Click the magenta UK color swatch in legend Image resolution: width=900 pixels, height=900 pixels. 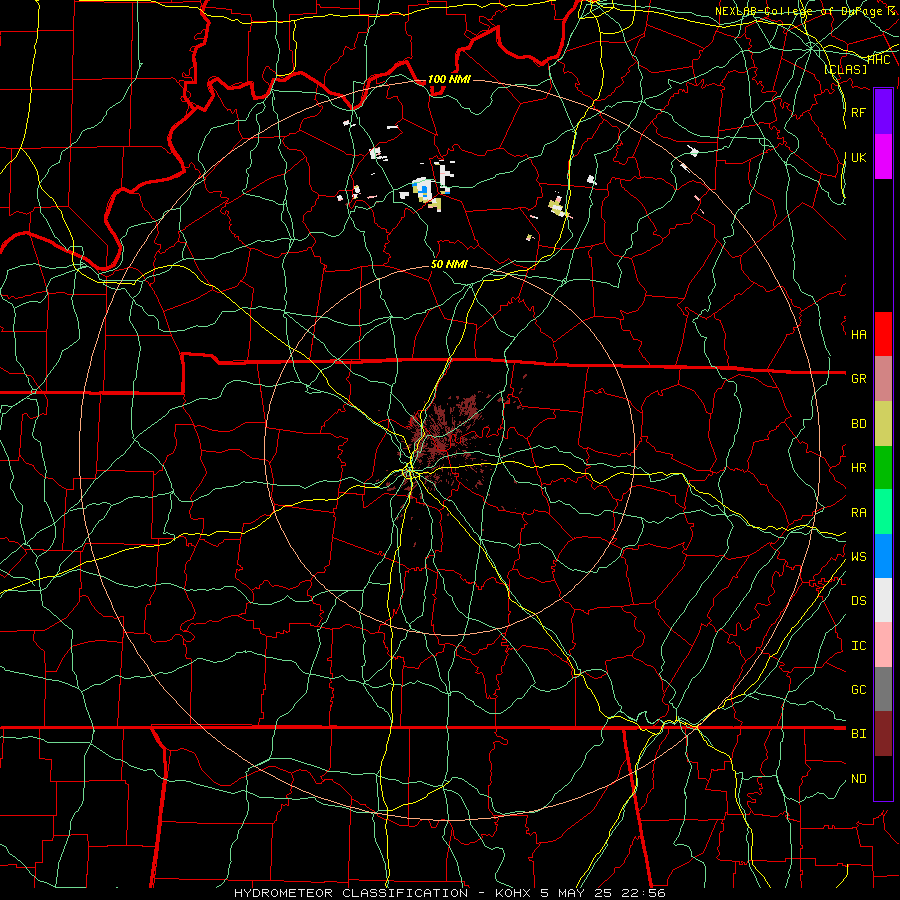coord(883,157)
